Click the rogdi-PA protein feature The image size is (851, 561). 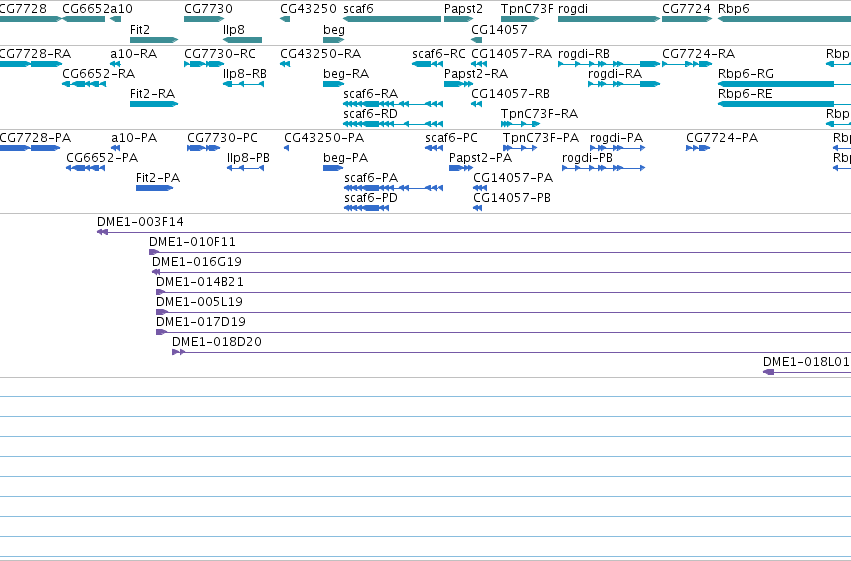pyautogui.click(x=618, y=148)
